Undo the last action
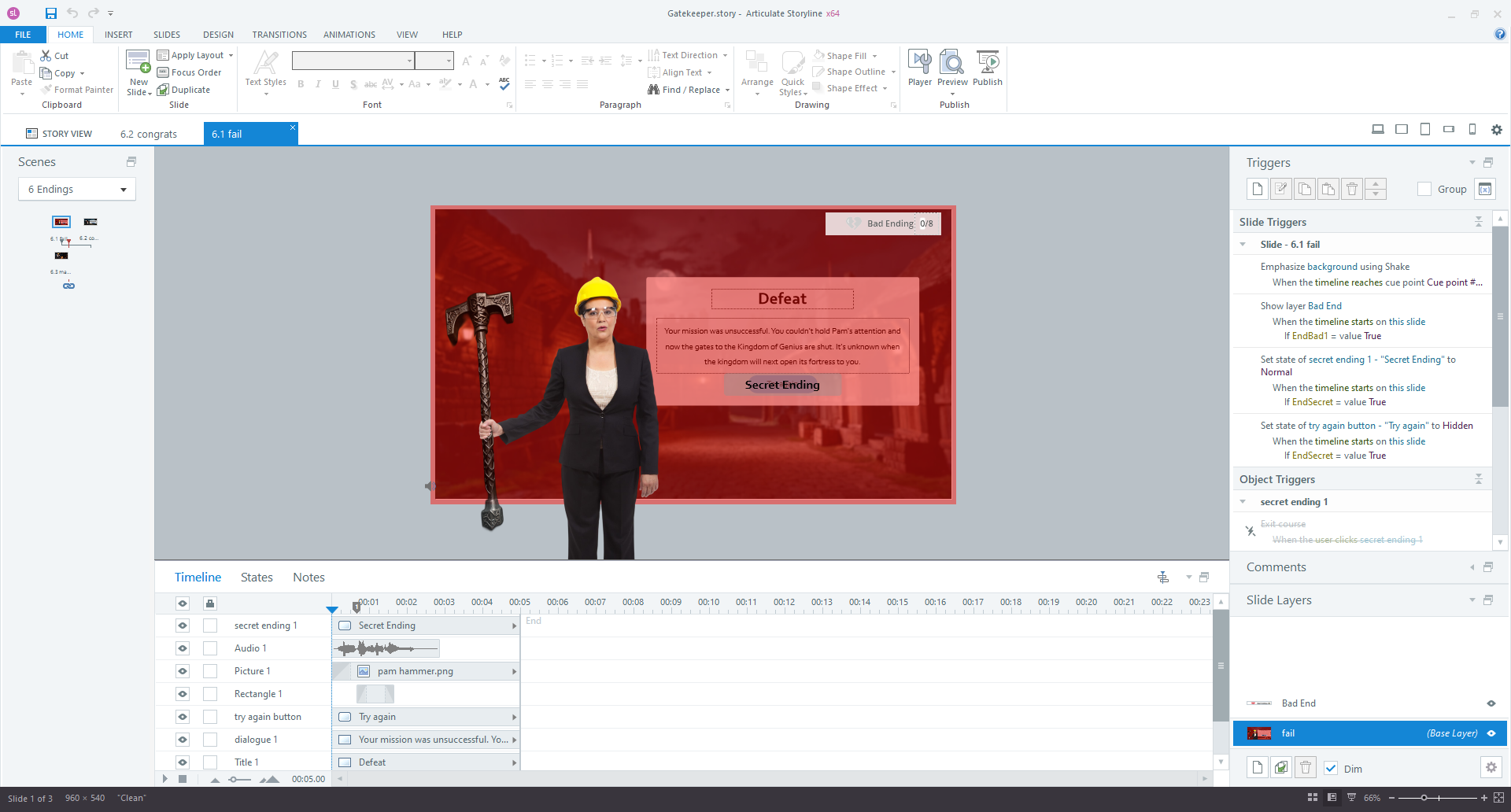Screen dimensions: 1511x812 click(x=72, y=13)
